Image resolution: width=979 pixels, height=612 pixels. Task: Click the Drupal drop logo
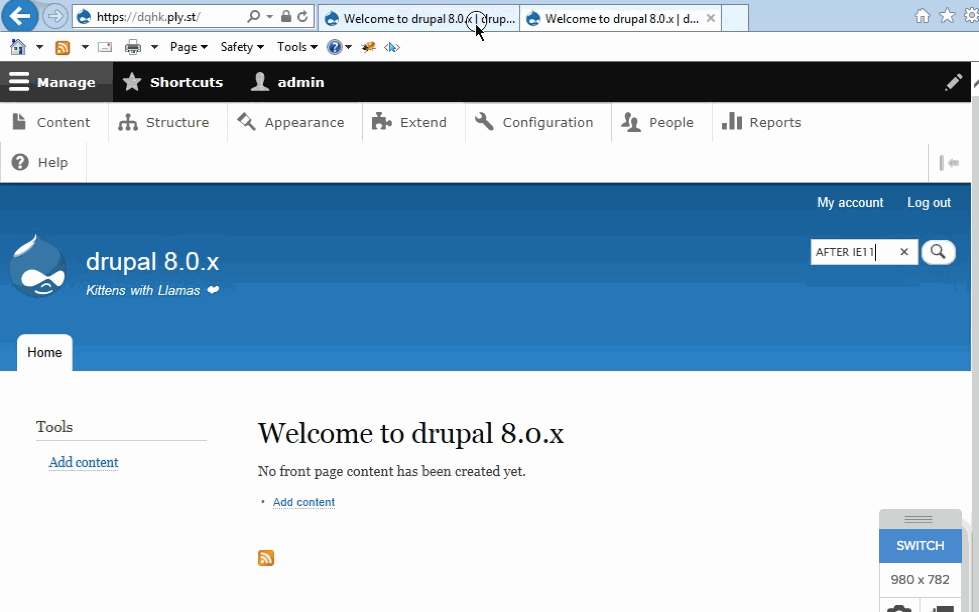point(38,266)
